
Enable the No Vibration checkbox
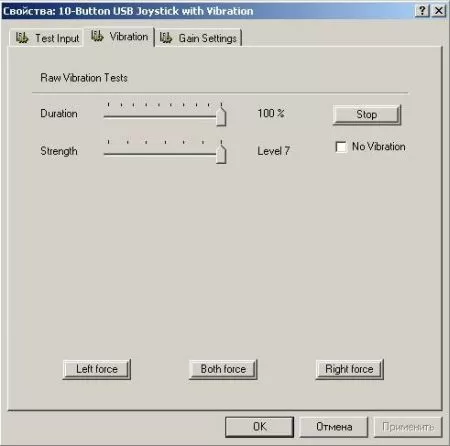[341, 147]
